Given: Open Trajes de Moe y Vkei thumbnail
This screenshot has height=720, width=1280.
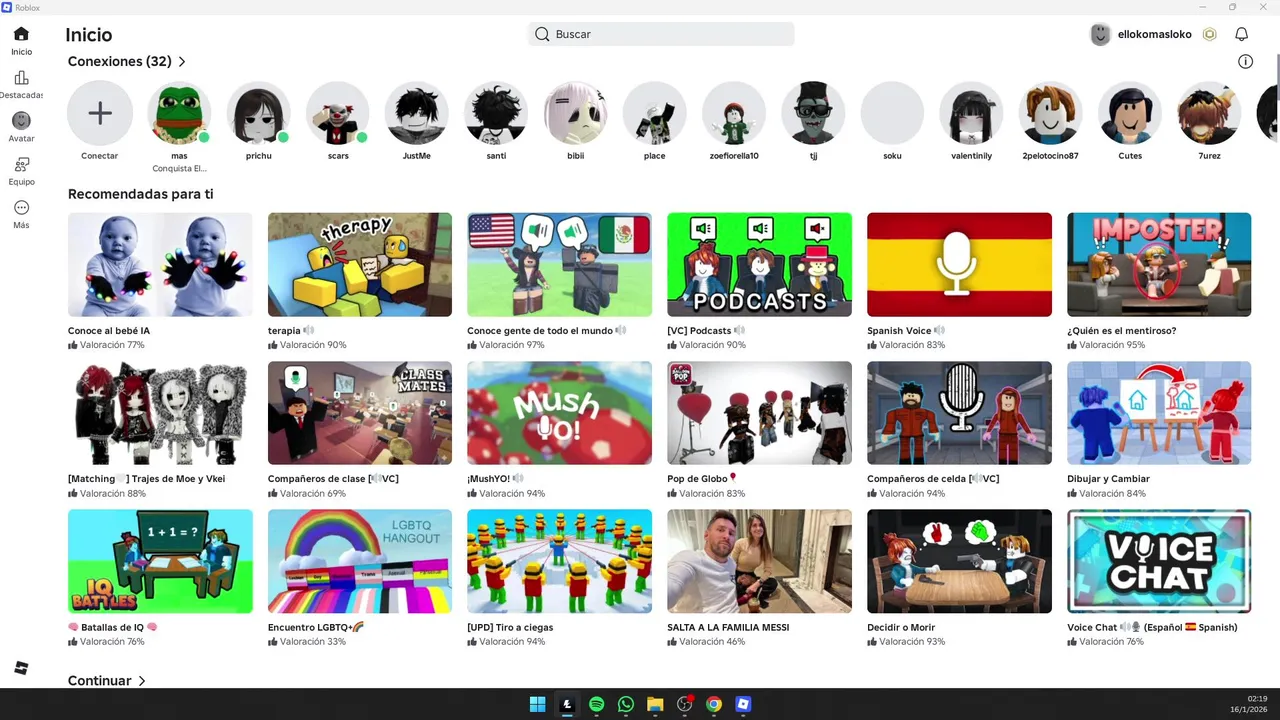Looking at the screenshot, I should [x=160, y=413].
